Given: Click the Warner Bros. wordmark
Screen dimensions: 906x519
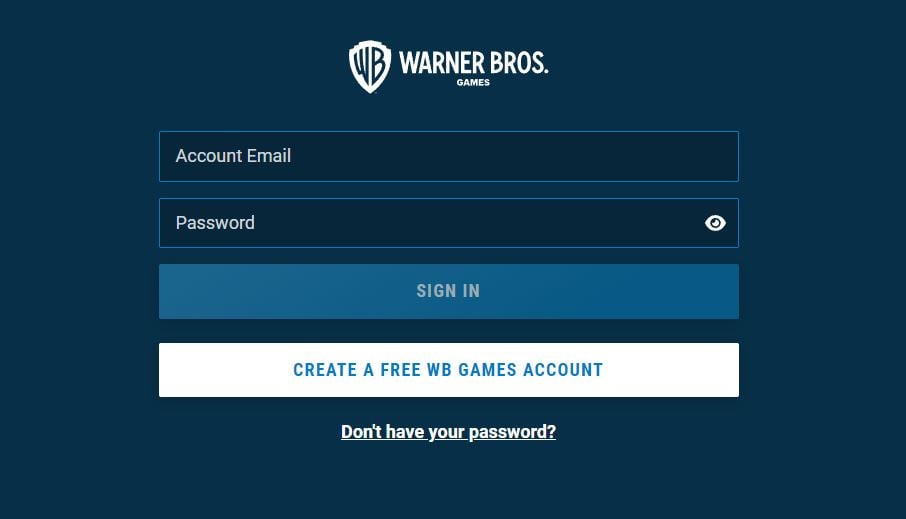Looking at the screenshot, I should click(x=473, y=62).
